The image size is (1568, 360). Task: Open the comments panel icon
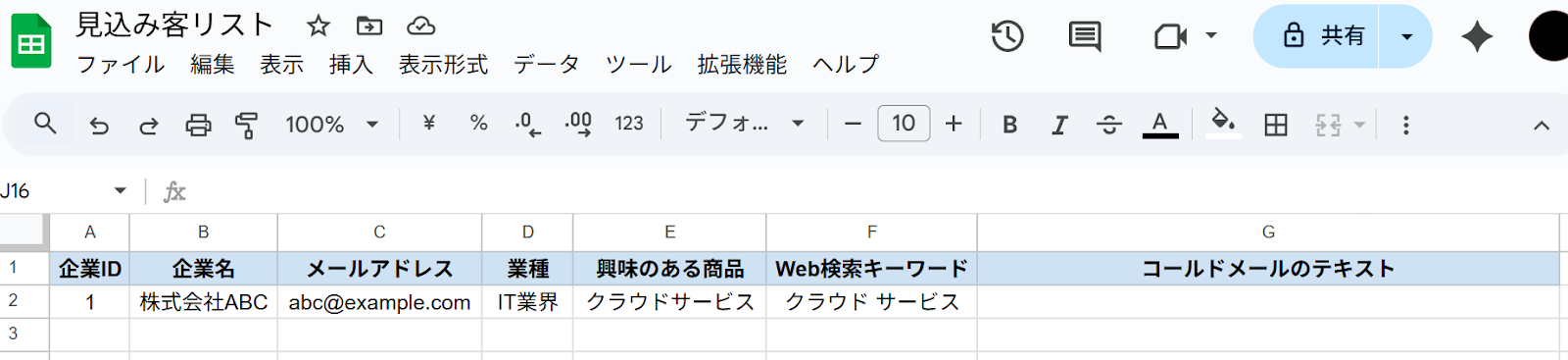[x=1084, y=36]
